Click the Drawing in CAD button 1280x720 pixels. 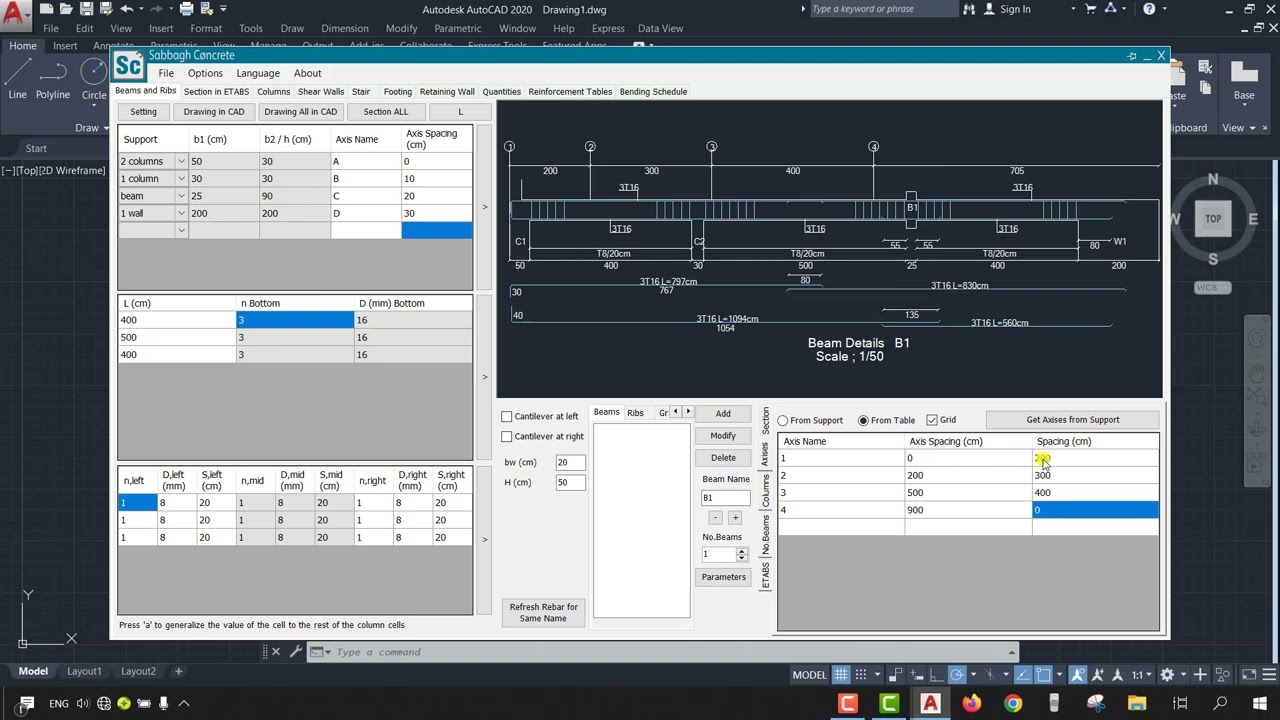[214, 112]
